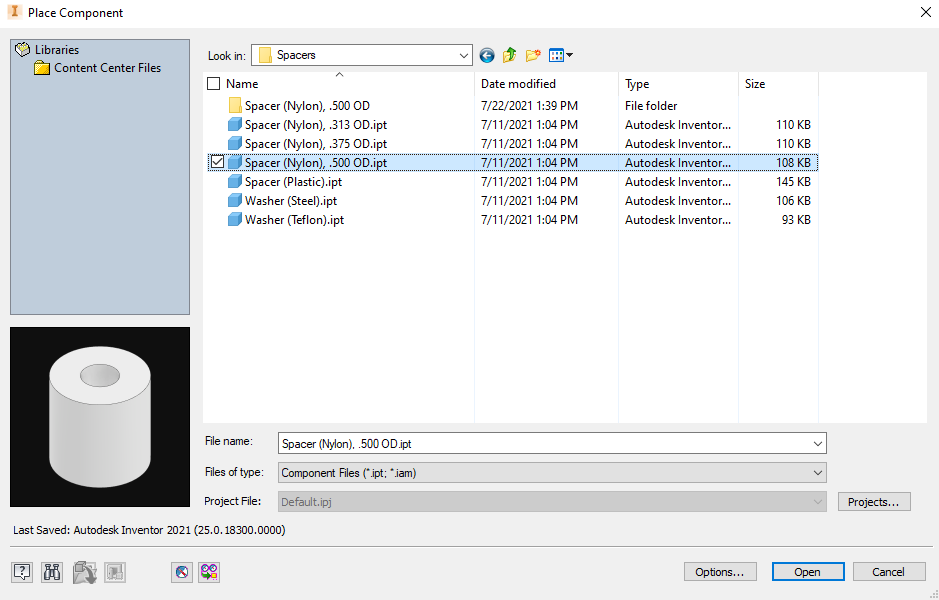Select the Washer (Teflon).ipt file

click(294, 220)
